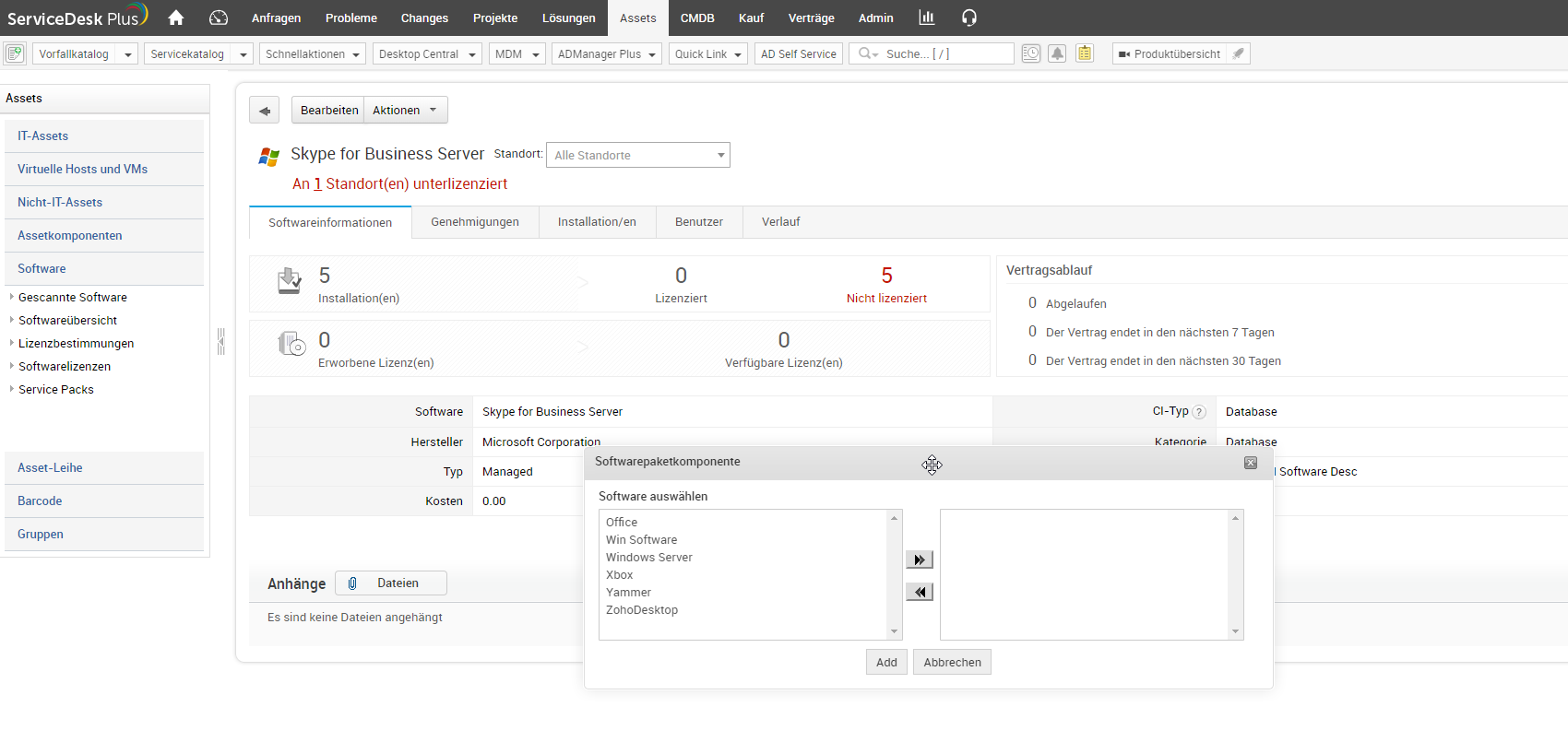Click the new request note icon
This screenshot has width=1568, height=742.
[x=15, y=53]
